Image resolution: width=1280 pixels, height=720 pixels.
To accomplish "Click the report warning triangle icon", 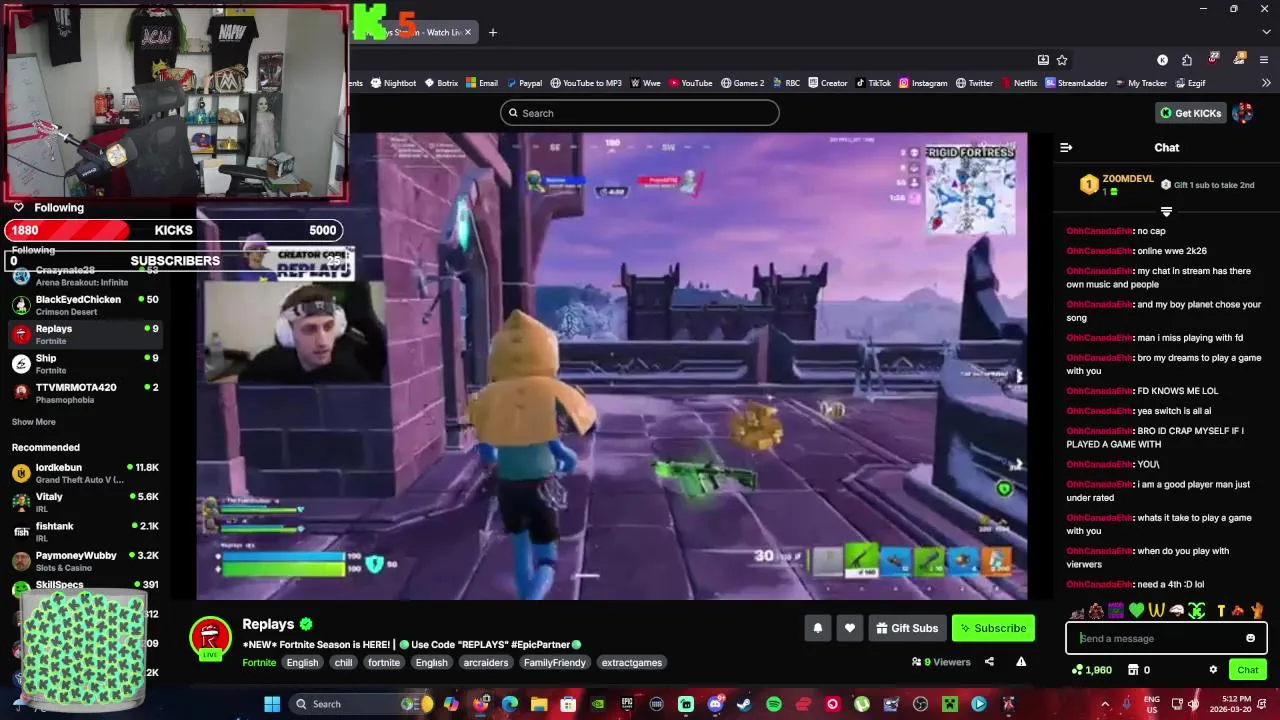I will 1021,661.
